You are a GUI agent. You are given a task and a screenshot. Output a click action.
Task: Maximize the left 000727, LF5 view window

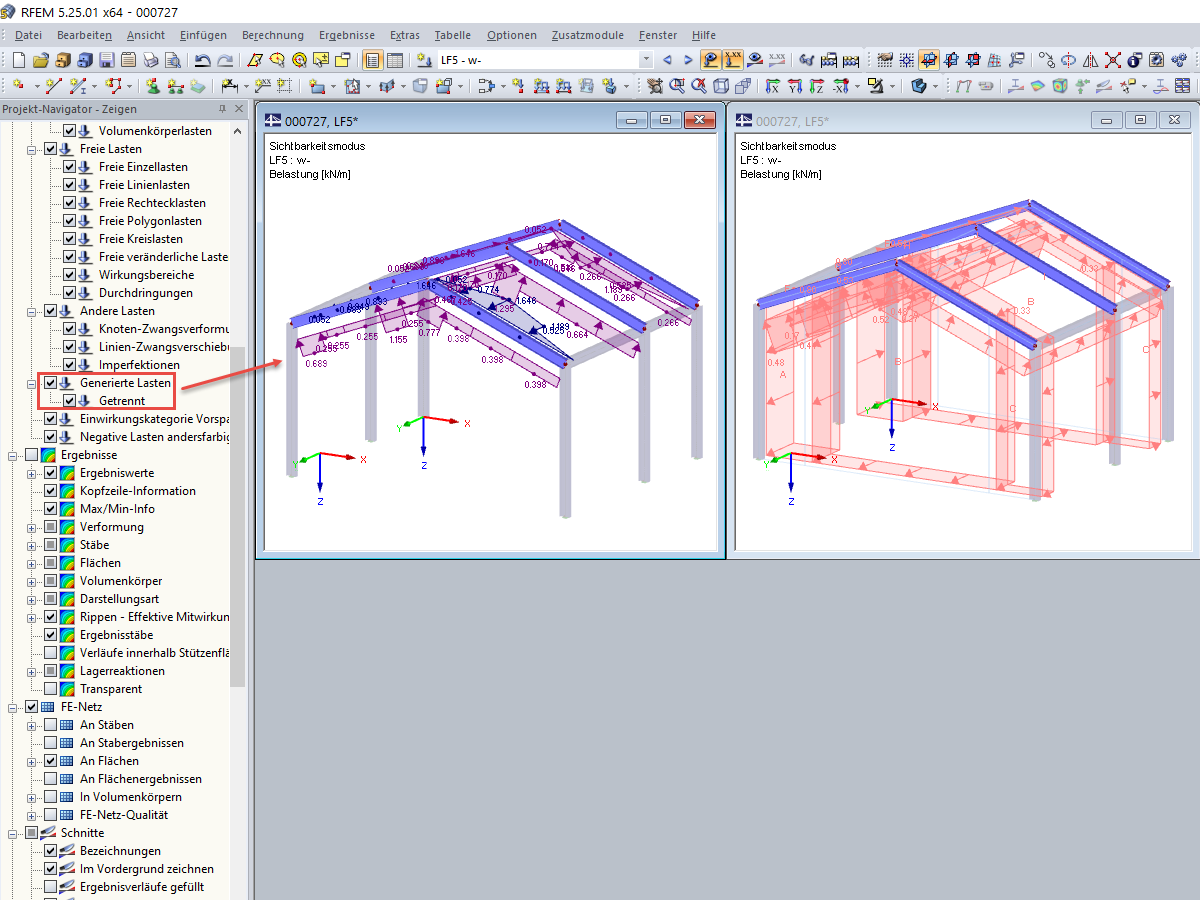click(665, 120)
